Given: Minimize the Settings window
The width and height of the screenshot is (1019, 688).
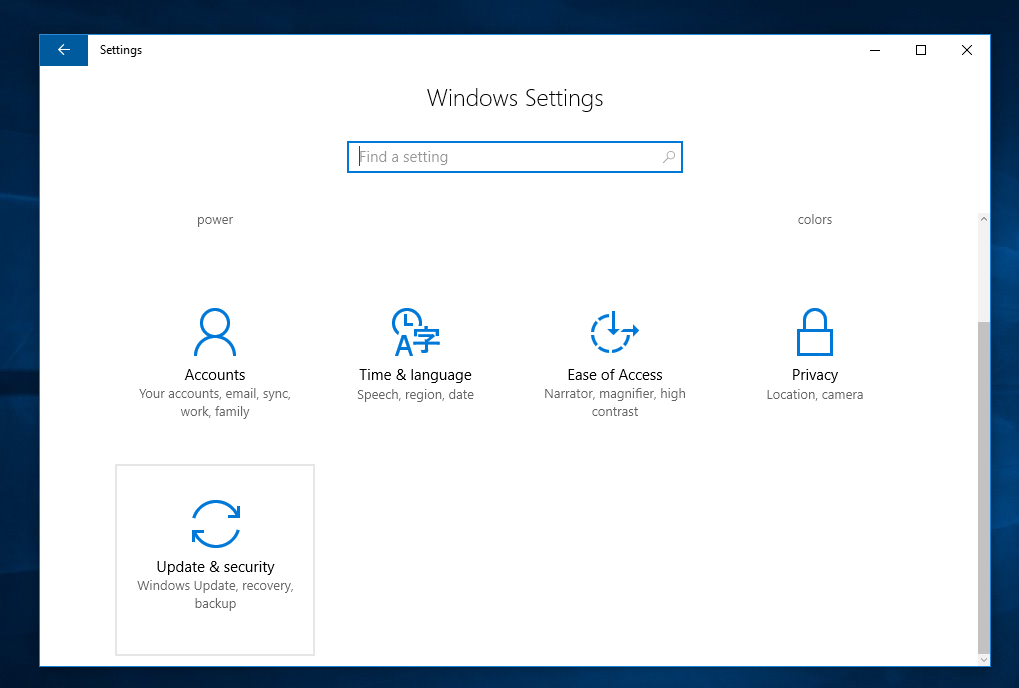Looking at the screenshot, I should 875,50.
